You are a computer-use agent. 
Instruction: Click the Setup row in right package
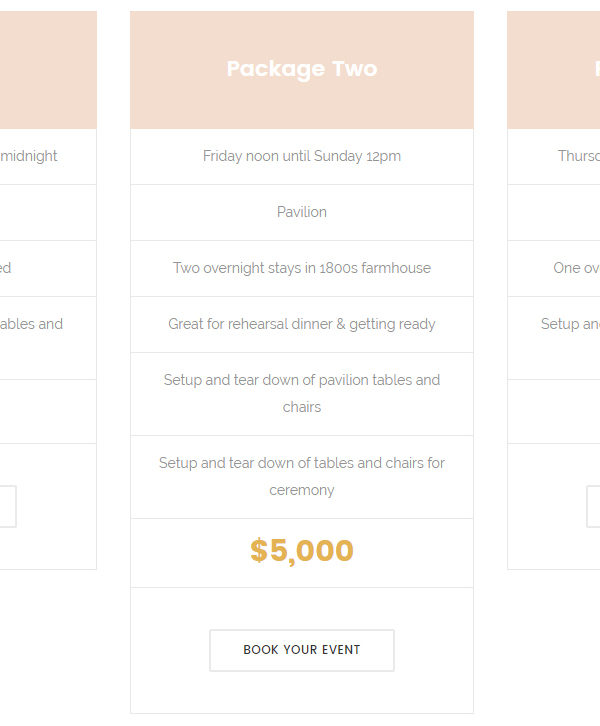[x=554, y=338]
